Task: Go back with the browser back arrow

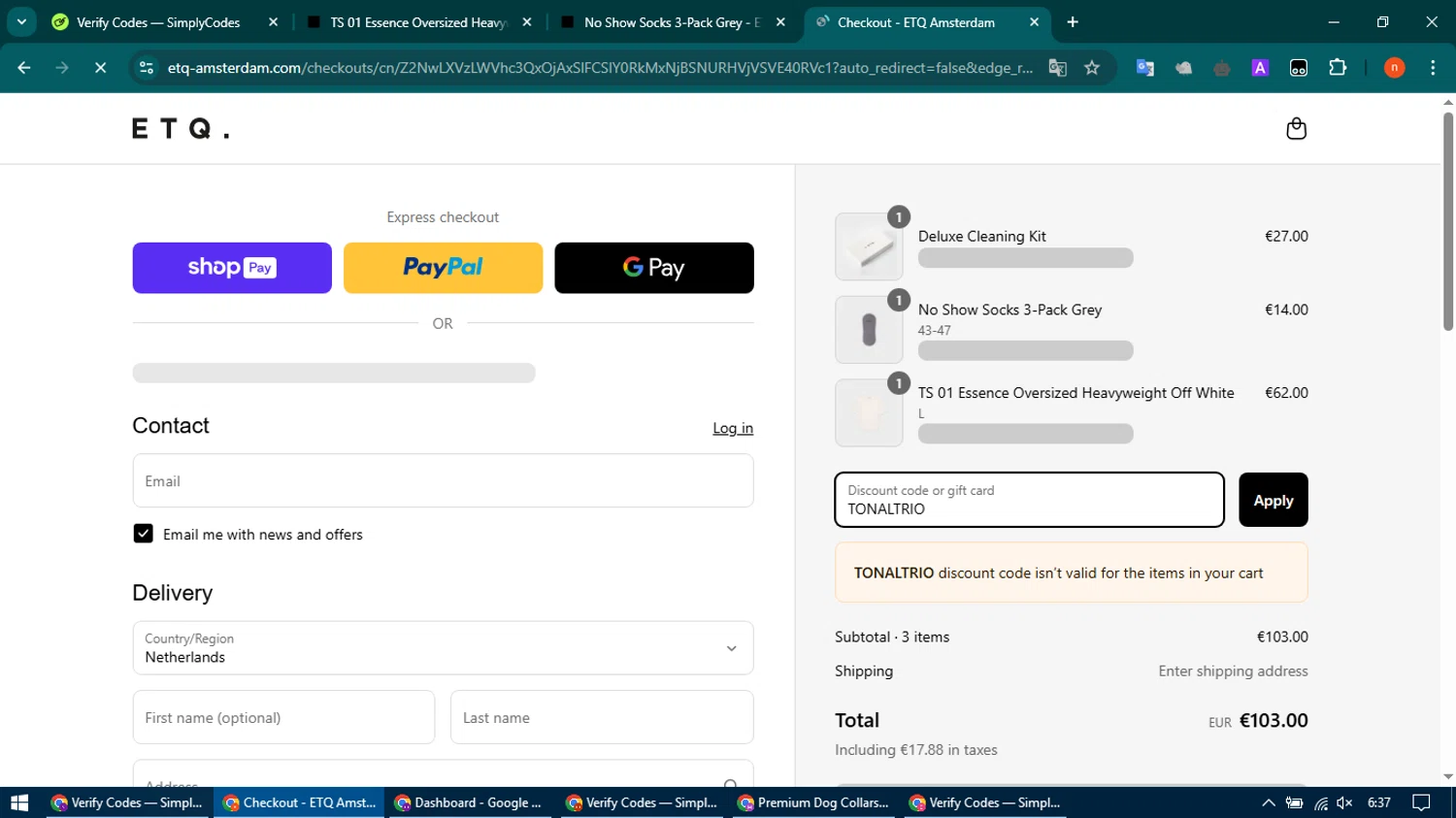Action: [24, 67]
